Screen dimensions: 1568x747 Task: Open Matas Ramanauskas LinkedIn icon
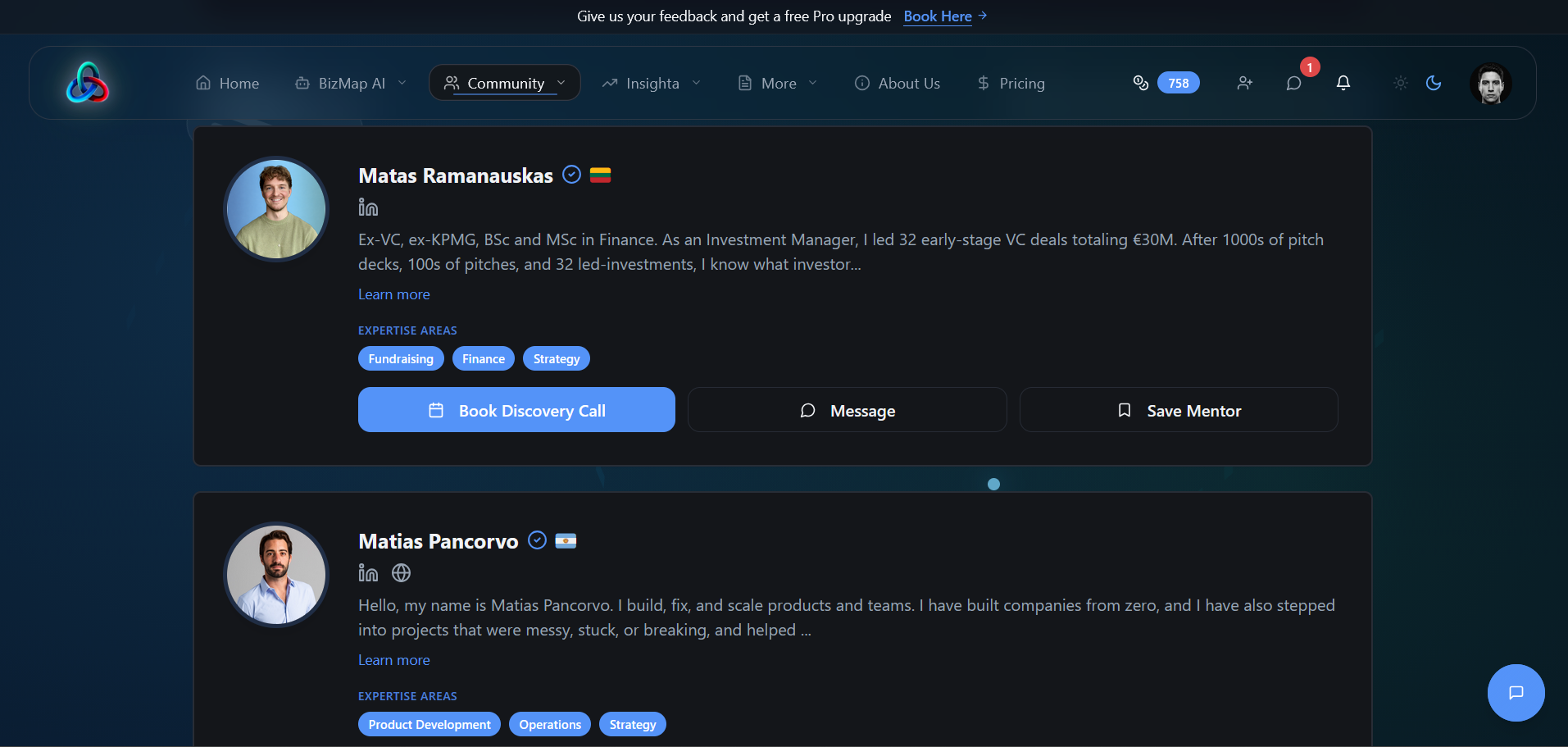pos(368,207)
